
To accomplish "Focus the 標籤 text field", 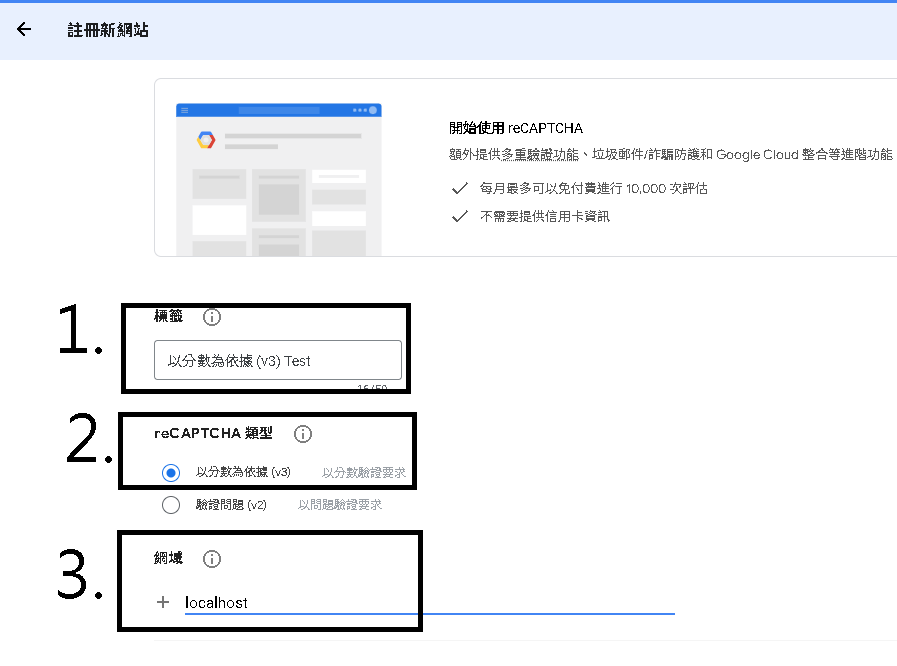I will pyautogui.click(x=277, y=360).
